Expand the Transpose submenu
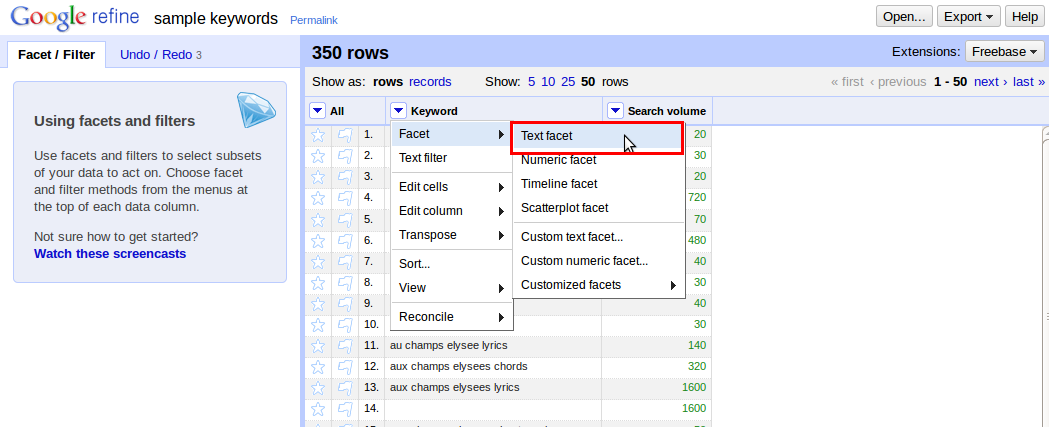 [x=452, y=235]
